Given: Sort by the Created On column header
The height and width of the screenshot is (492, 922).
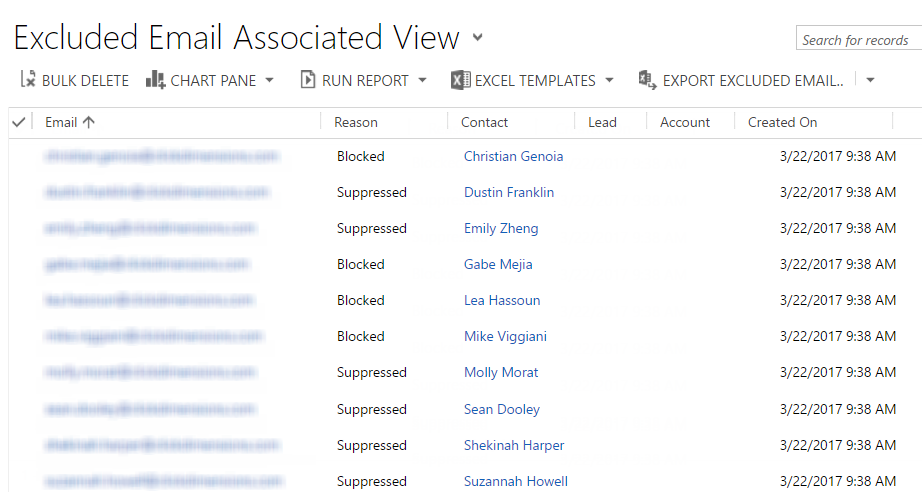Looking at the screenshot, I should pyautogui.click(x=782, y=122).
